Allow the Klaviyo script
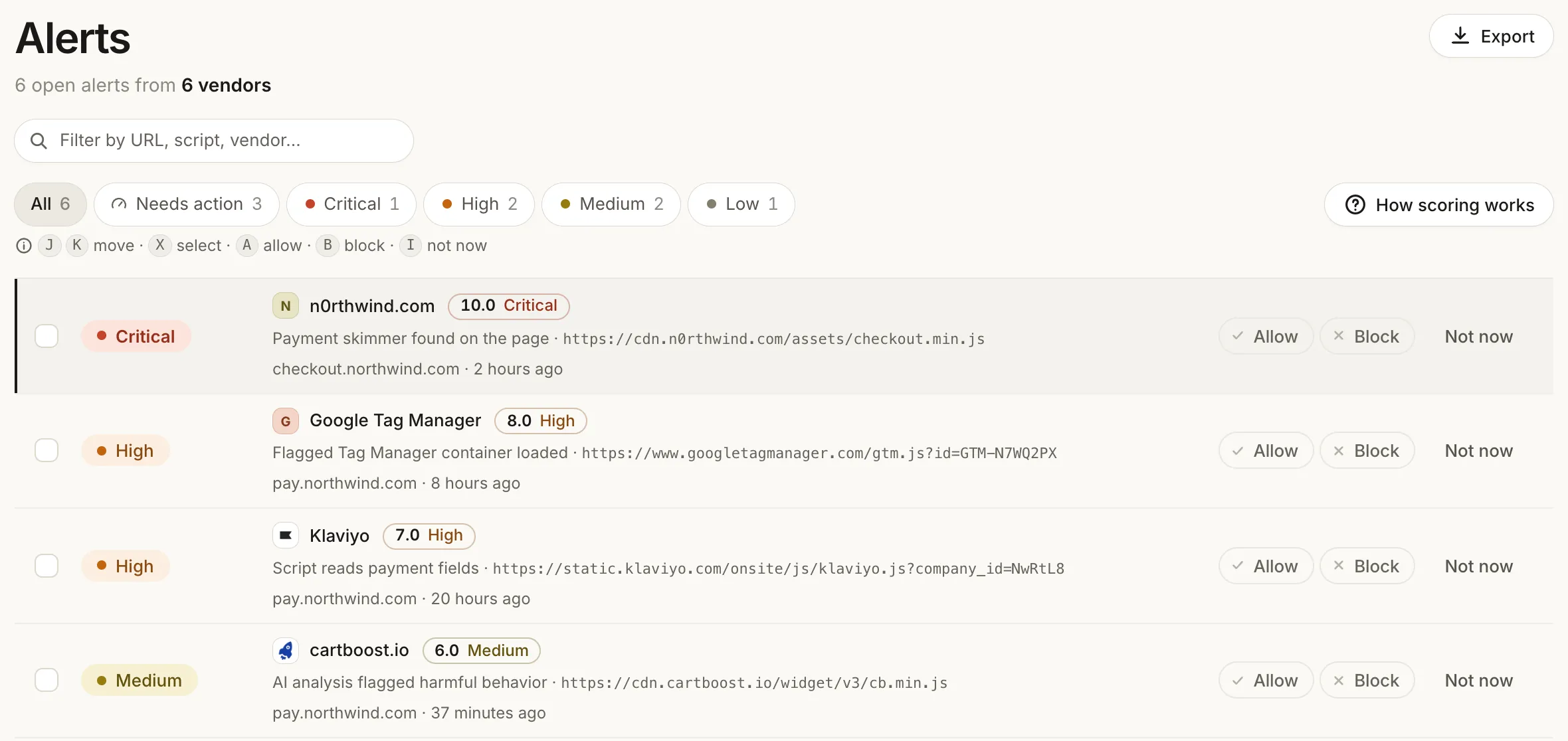This screenshot has height=741, width=1568. (1266, 566)
